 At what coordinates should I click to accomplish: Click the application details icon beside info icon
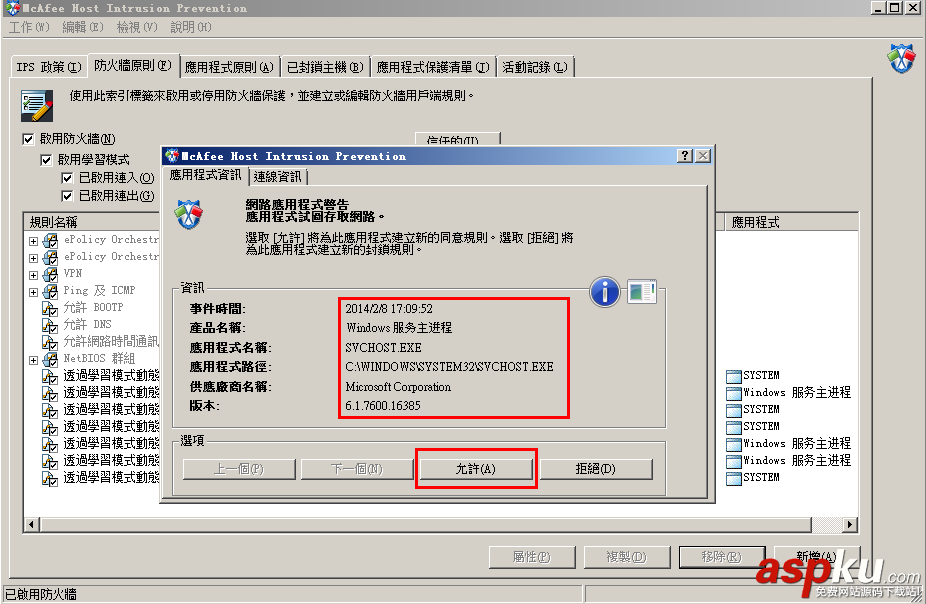click(x=642, y=291)
